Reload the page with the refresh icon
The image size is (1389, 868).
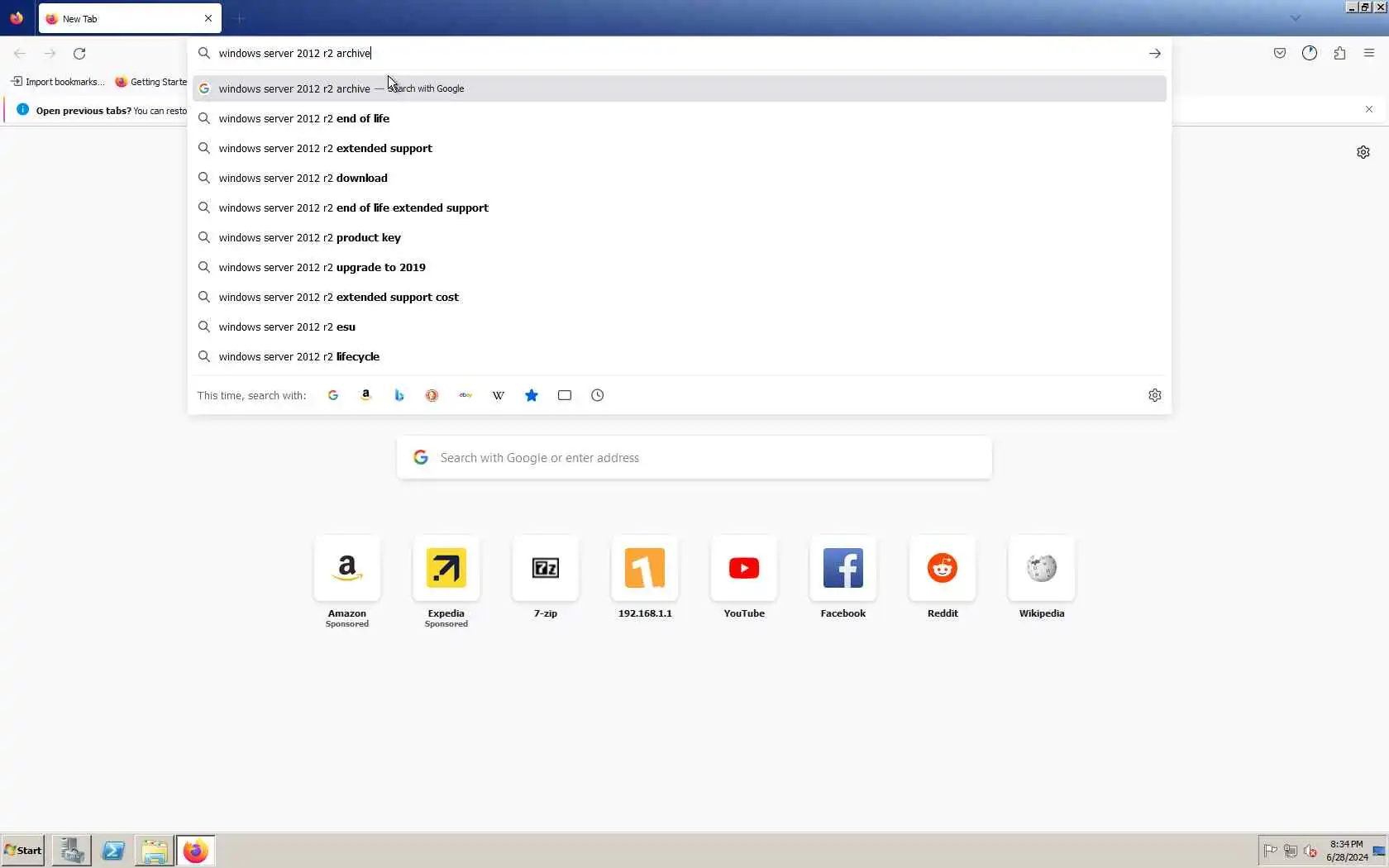(x=79, y=54)
